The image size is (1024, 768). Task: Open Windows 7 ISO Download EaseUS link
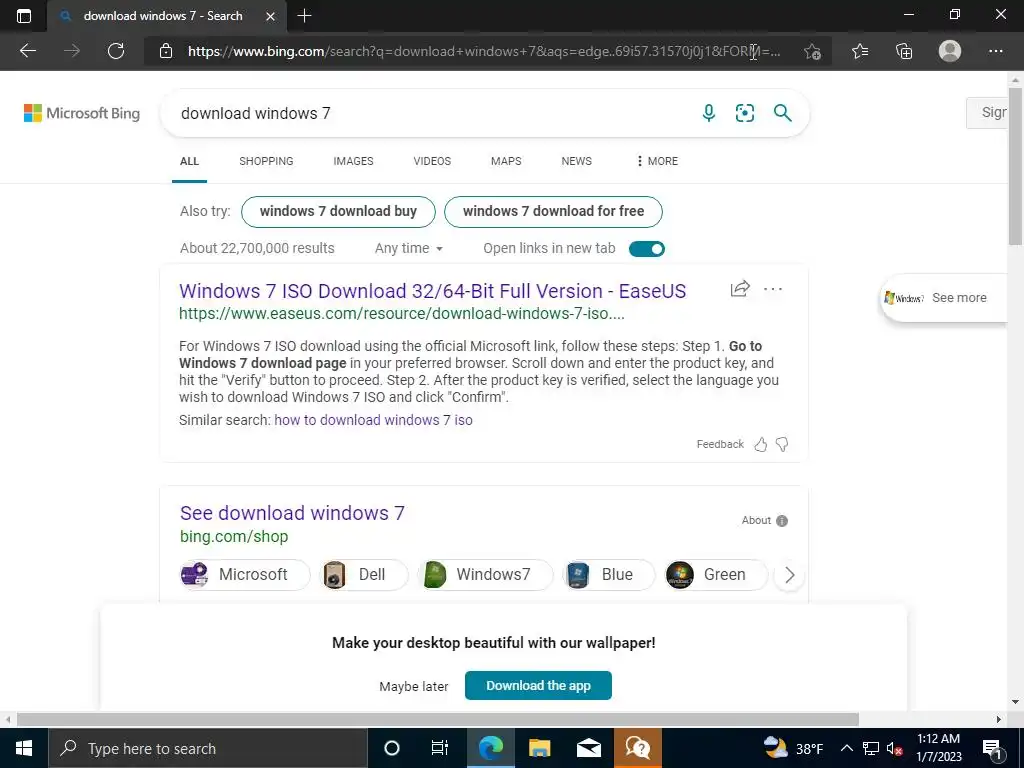pyautogui.click(x=432, y=291)
